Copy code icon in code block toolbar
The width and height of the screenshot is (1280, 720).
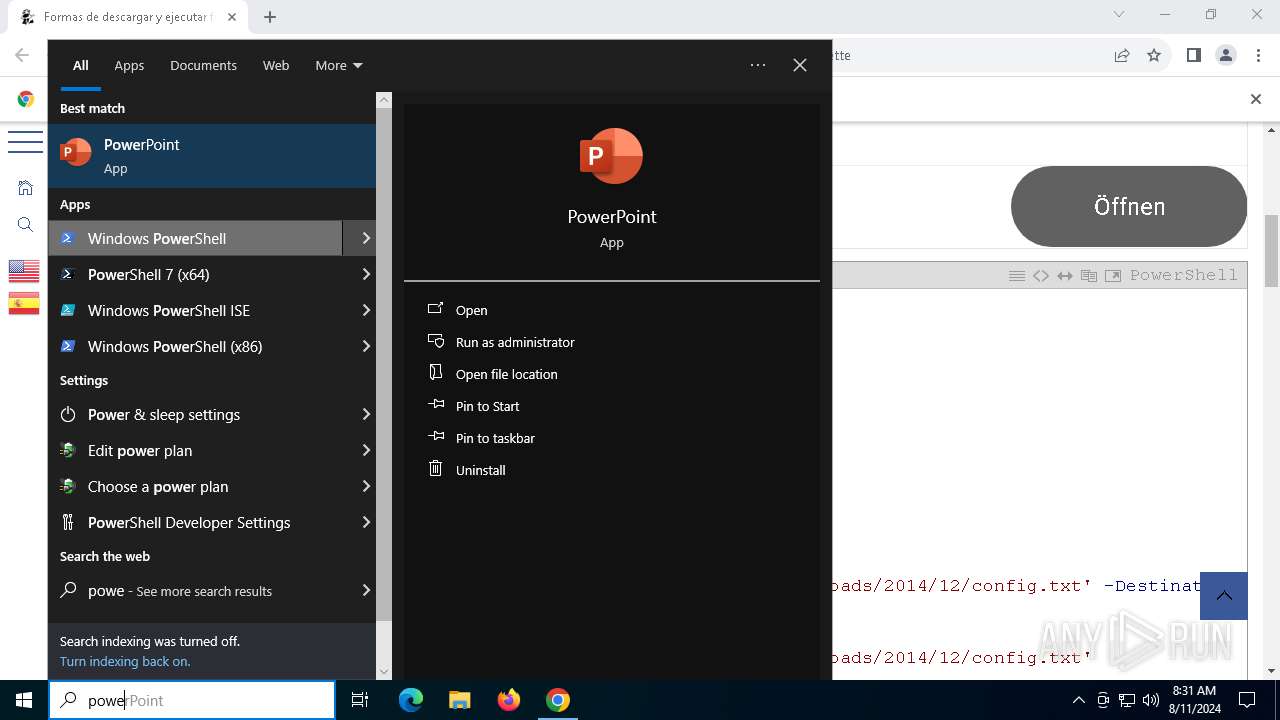(1089, 275)
